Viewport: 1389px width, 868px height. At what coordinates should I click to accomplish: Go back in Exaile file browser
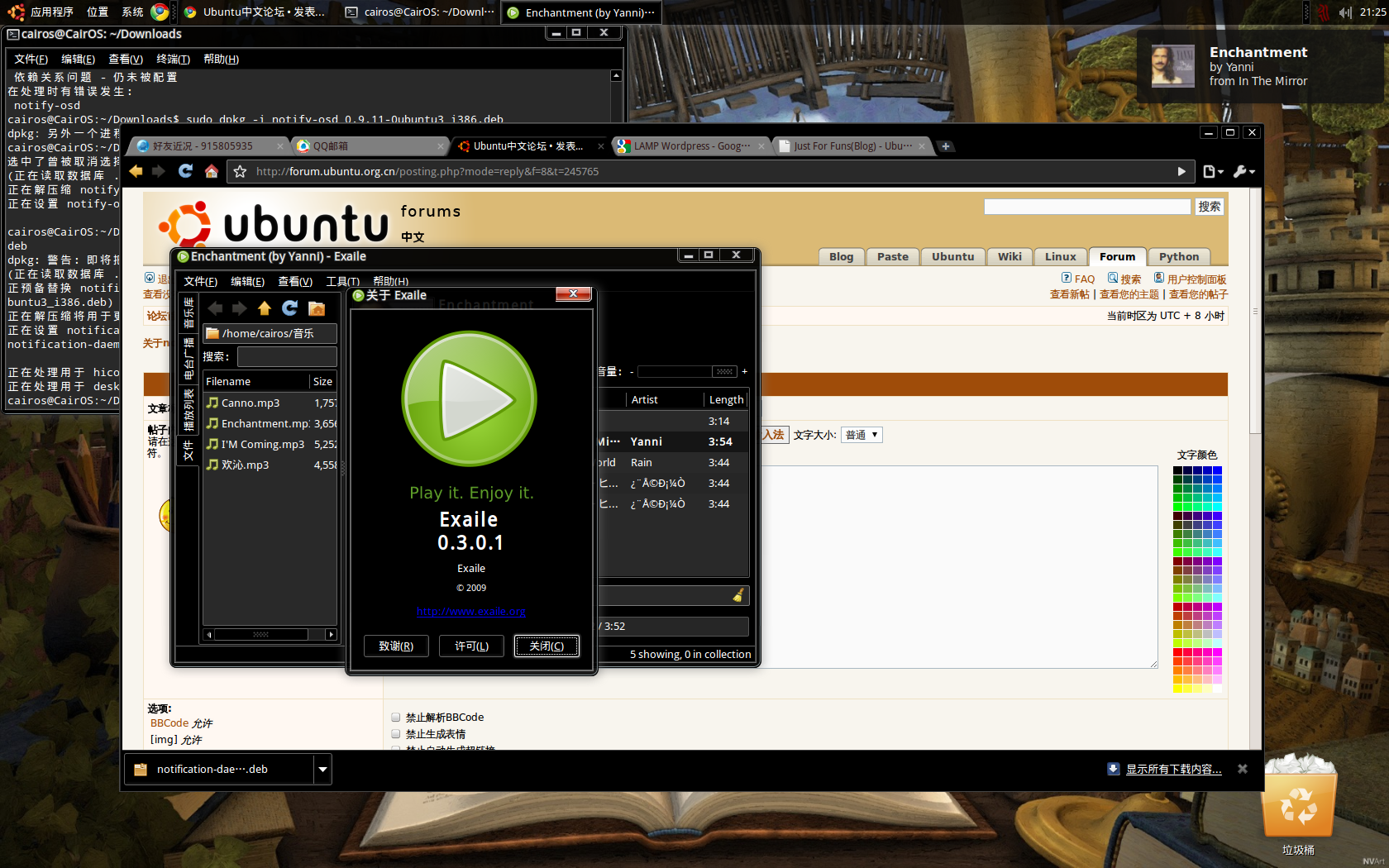click(x=216, y=308)
